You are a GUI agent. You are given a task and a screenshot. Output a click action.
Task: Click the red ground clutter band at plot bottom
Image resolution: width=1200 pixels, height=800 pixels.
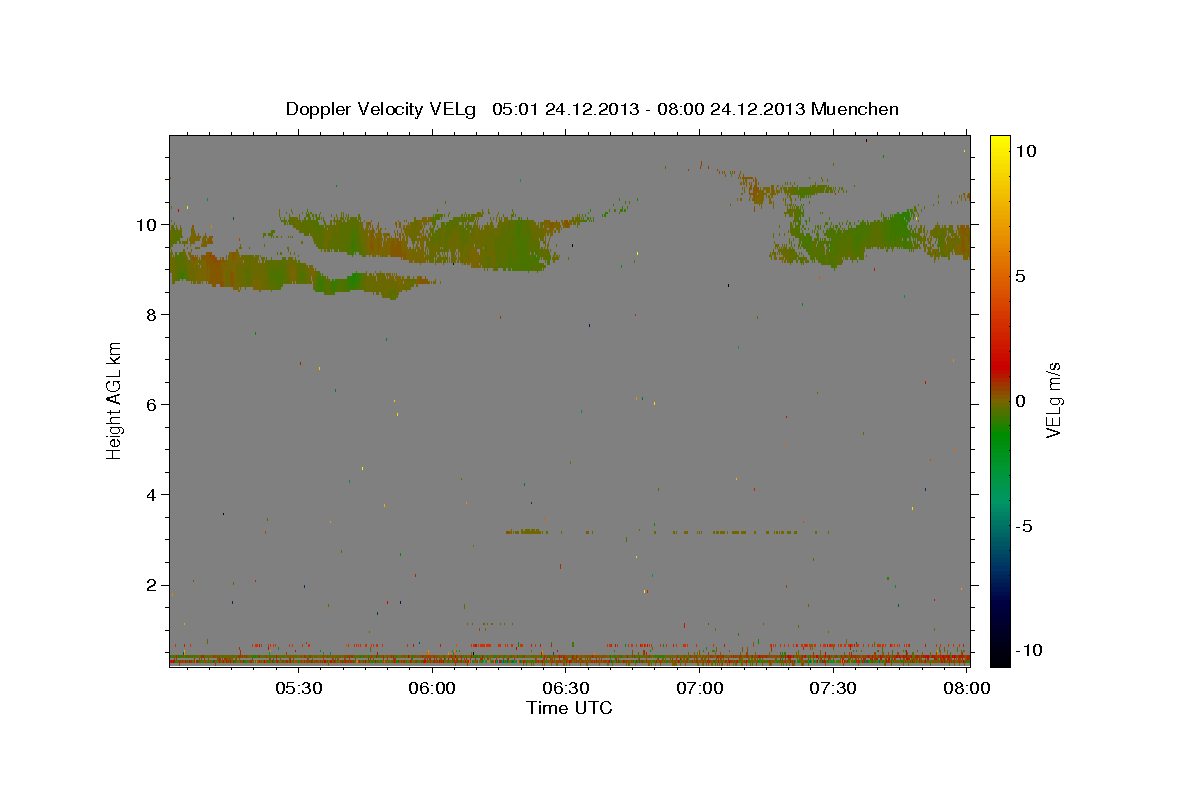[569, 660]
